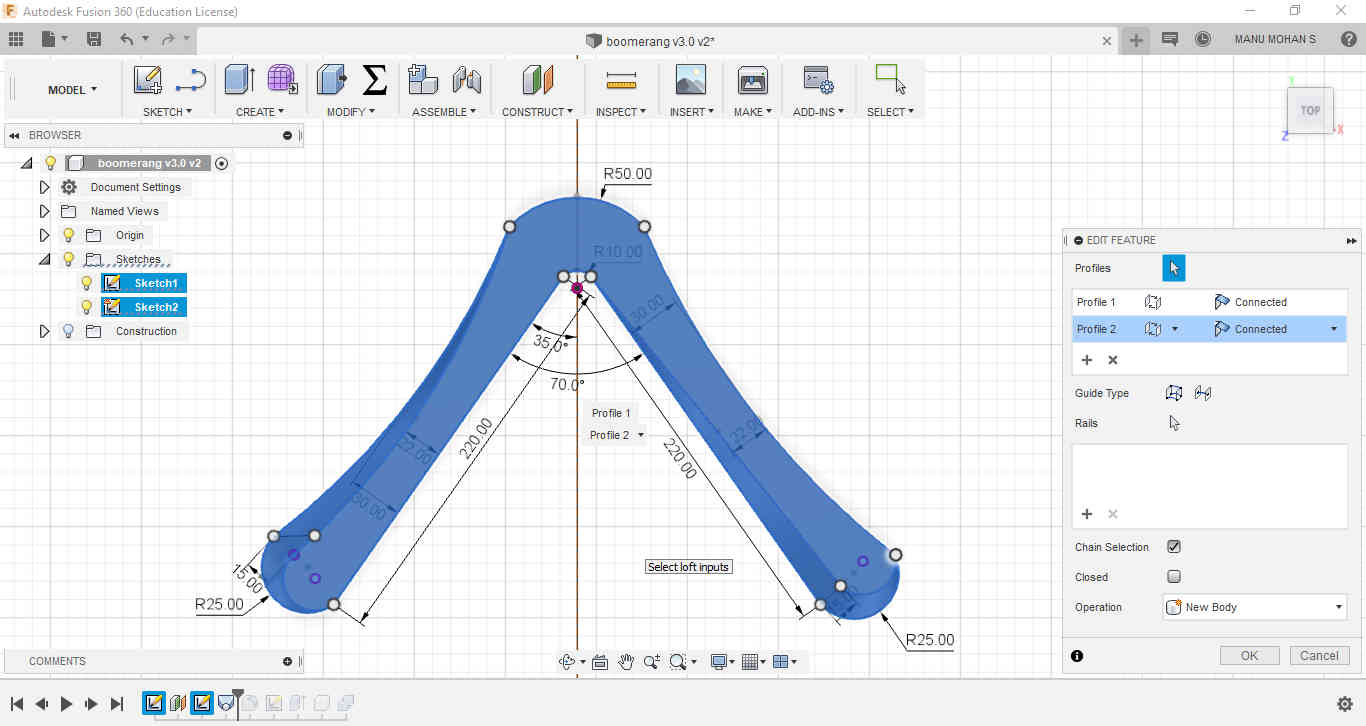
Task: Expand the Construction folder
Action: (x=44, y=331)
